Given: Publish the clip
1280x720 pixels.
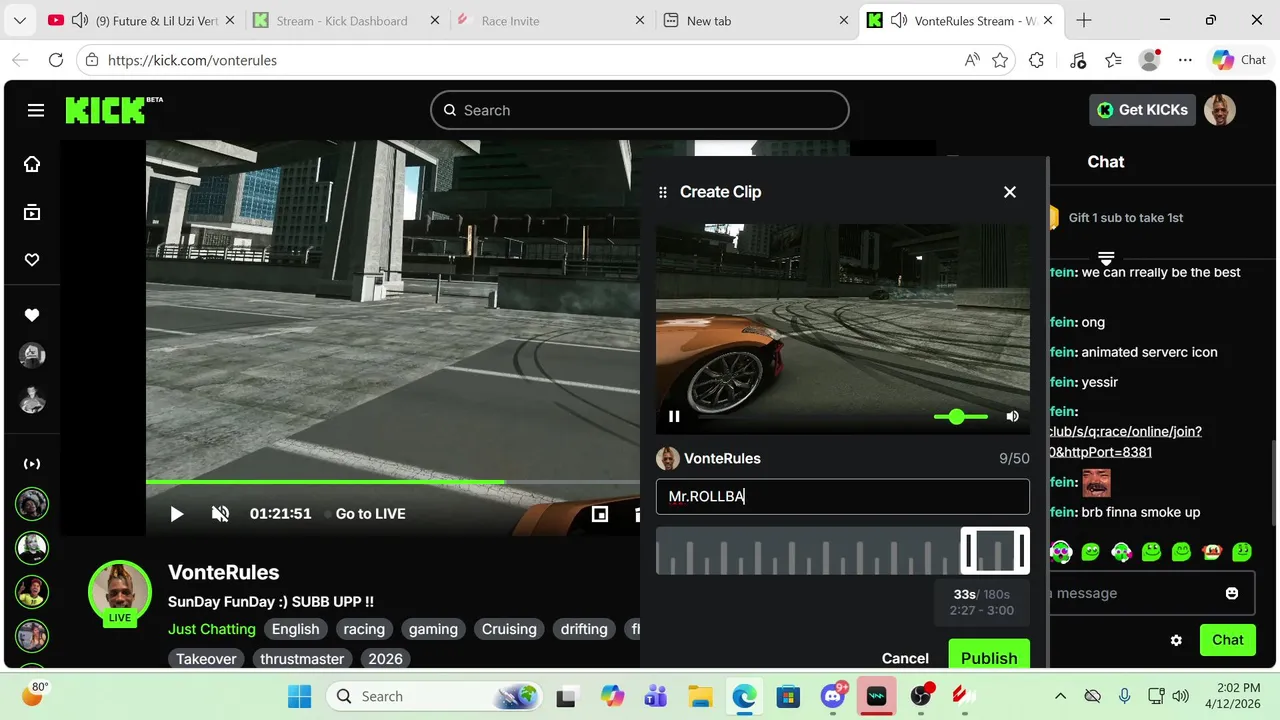Looking at the screenshot, I should [x=989, y=656].
